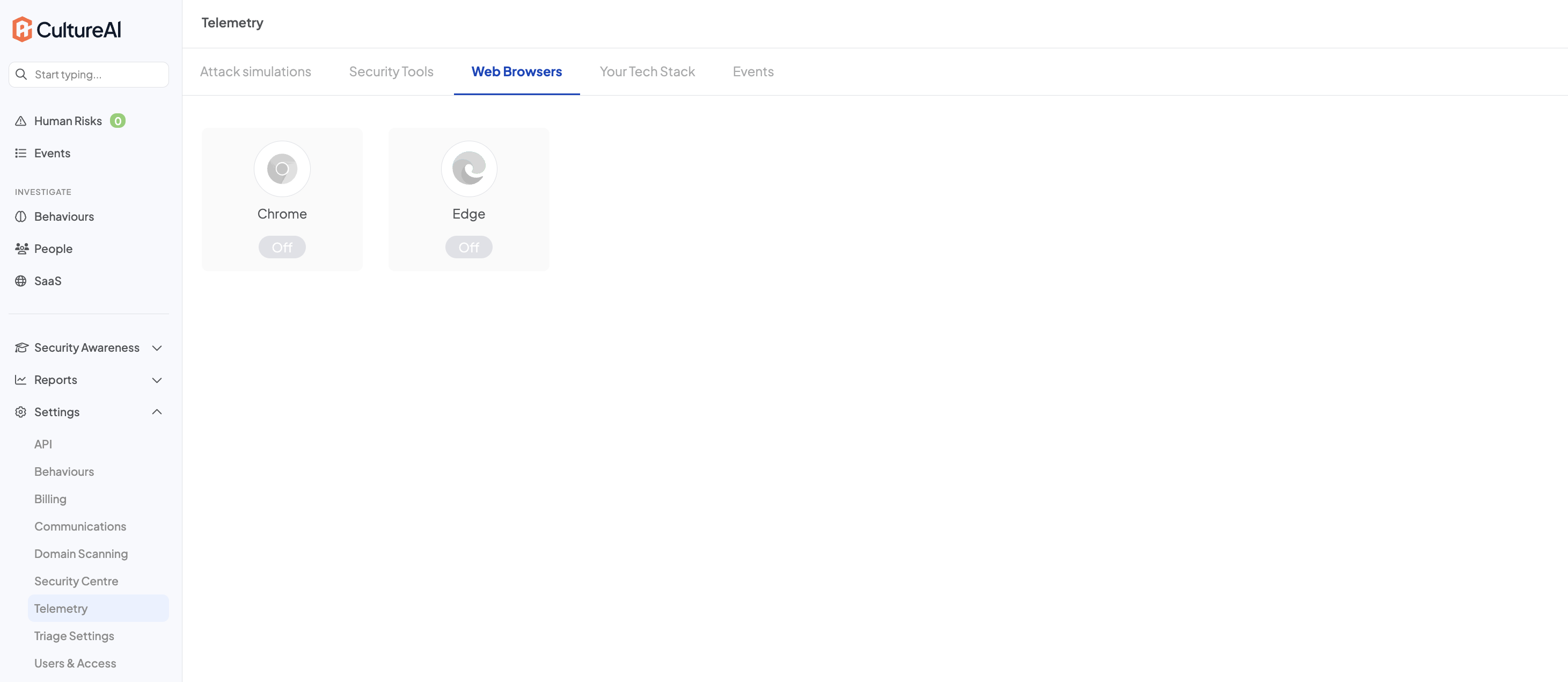Click the Start typing search field

click(89, 74)
